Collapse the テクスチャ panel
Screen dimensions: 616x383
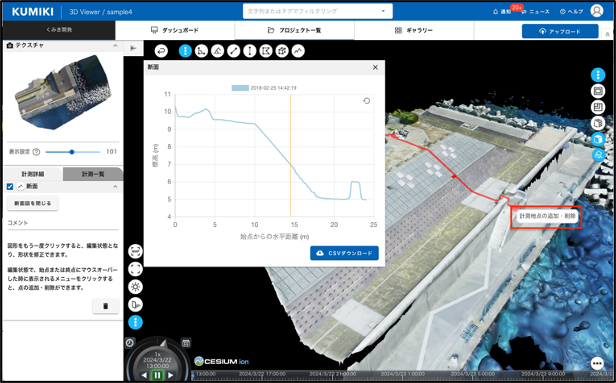(115, 46)
